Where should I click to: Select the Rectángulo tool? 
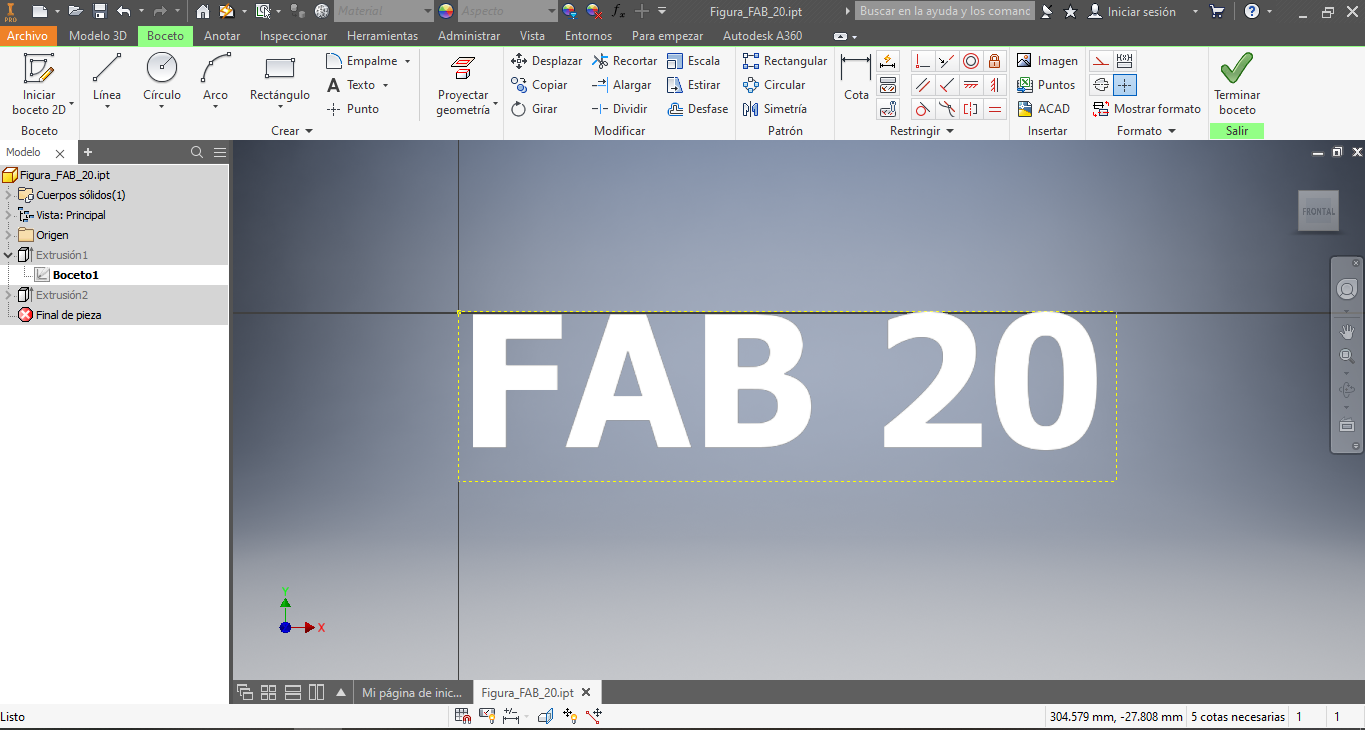point(280,78)
